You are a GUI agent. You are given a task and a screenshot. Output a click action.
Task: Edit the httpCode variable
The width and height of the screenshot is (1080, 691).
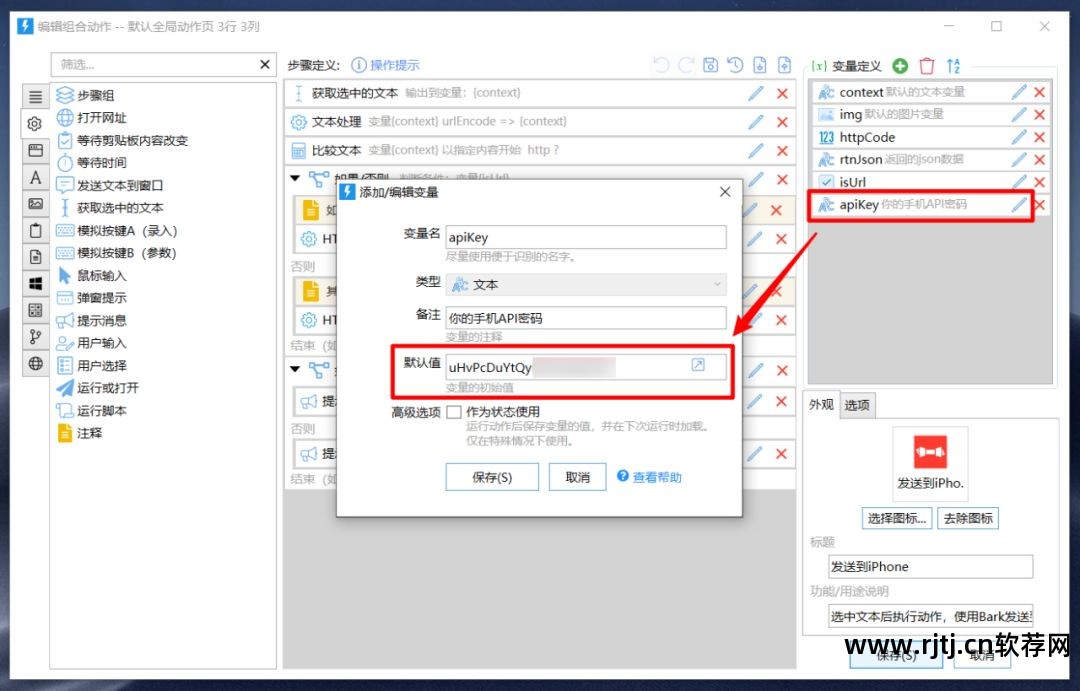coord(1019,137)
